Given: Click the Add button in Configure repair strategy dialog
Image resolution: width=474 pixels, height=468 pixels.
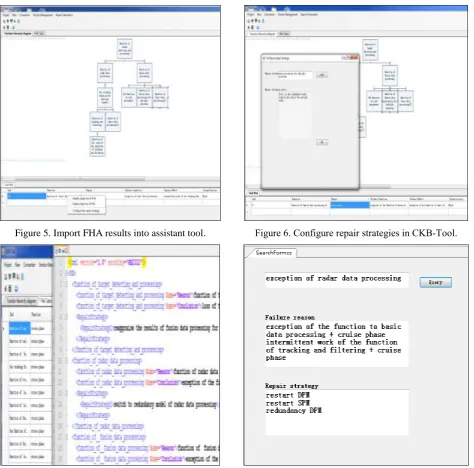Looking at the screenshot, I should [322, 75].
